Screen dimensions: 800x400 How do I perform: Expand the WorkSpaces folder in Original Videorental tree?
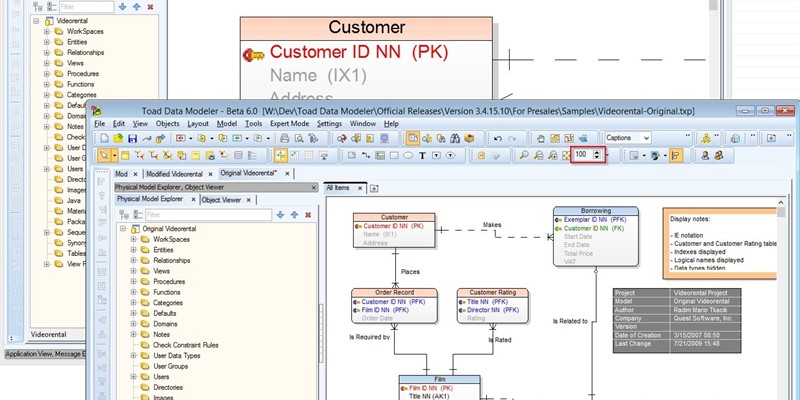tap(134, 239)
